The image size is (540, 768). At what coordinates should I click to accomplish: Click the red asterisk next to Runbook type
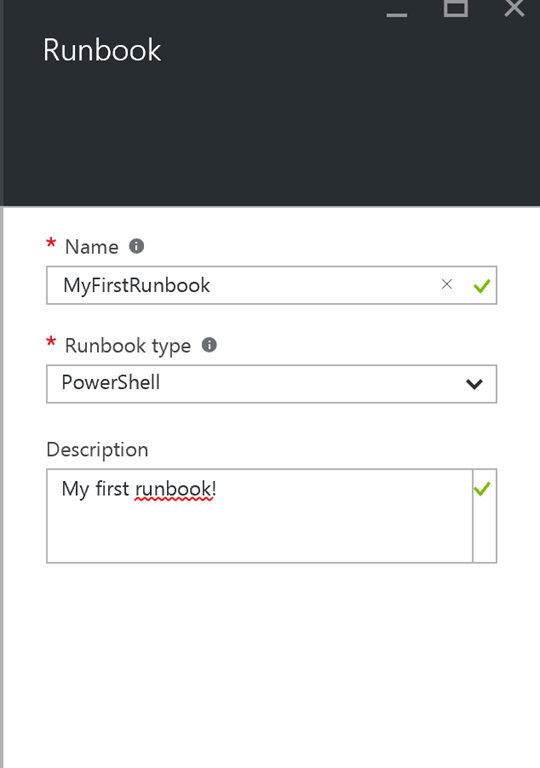pos(50,342)
